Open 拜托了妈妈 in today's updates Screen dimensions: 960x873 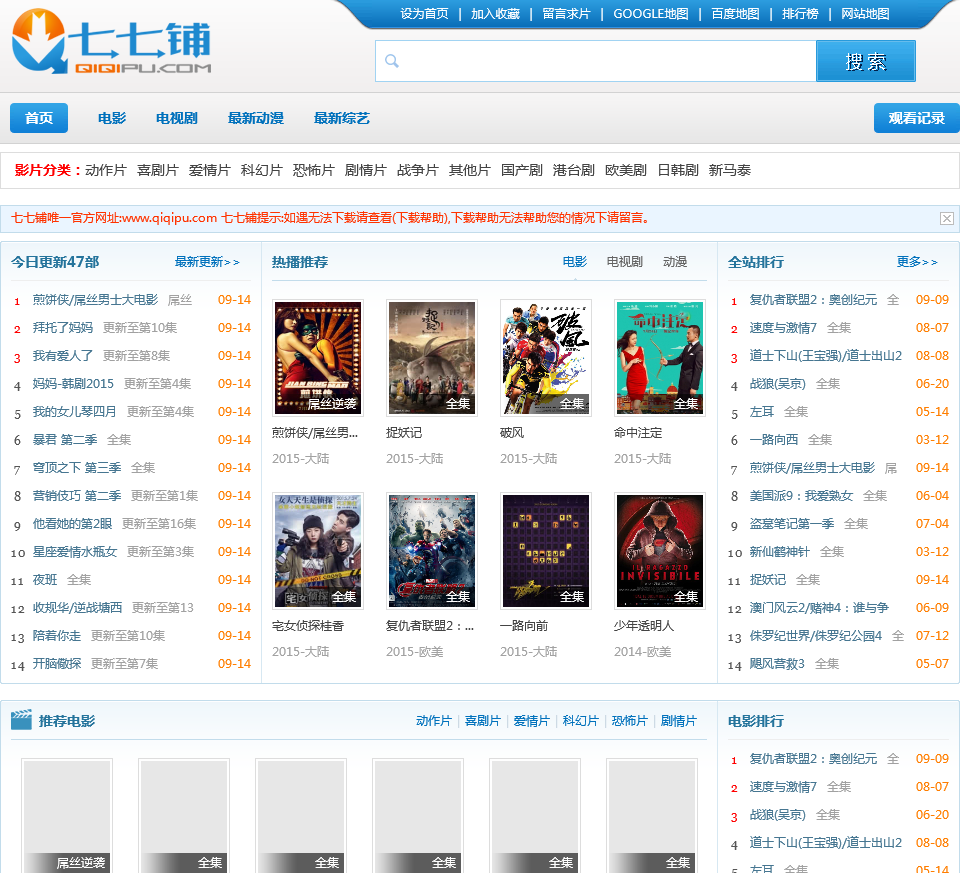point(62,328)
